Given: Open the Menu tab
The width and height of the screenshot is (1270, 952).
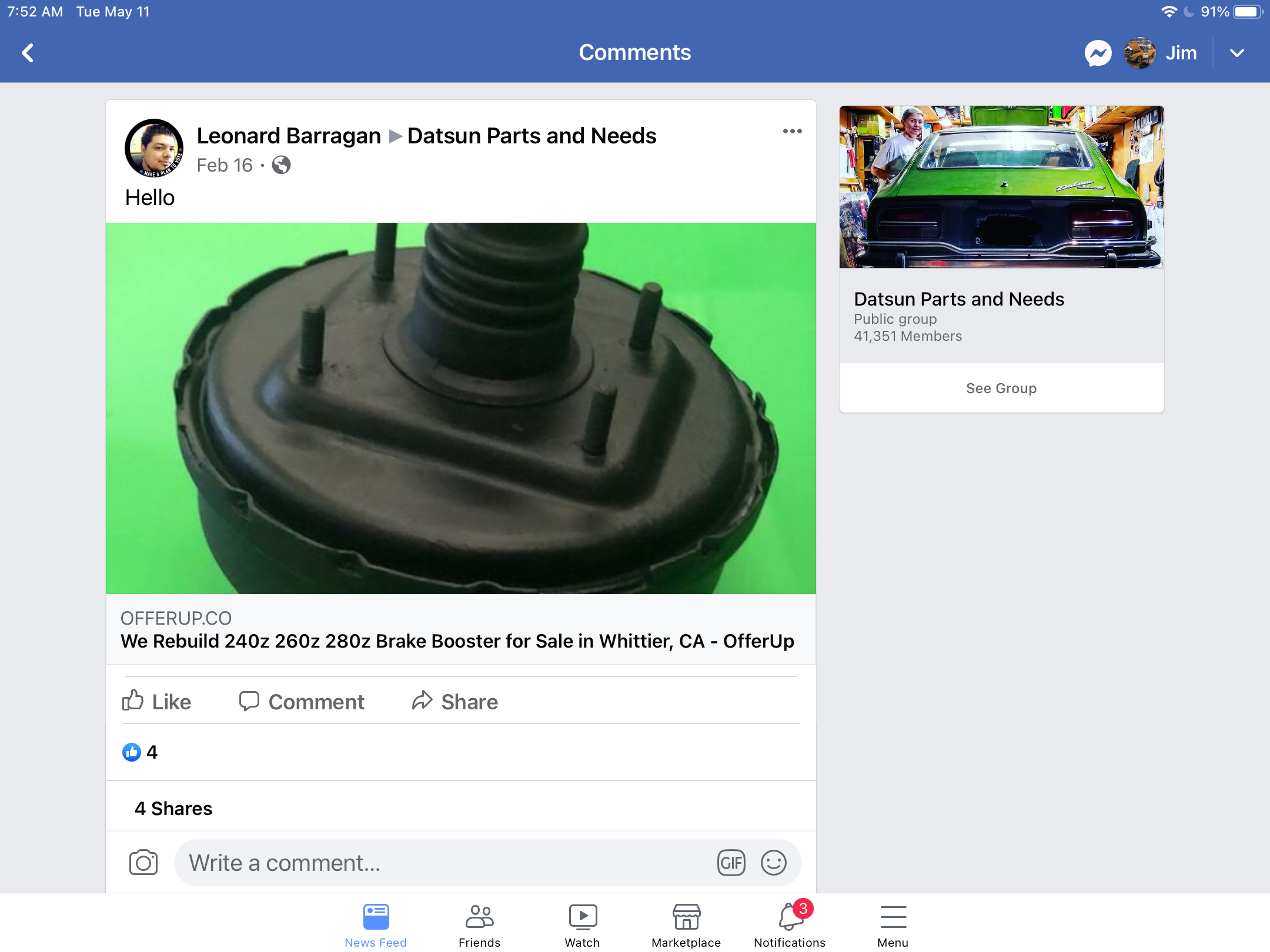Looking at the screenshot, I should click(893, 926).
